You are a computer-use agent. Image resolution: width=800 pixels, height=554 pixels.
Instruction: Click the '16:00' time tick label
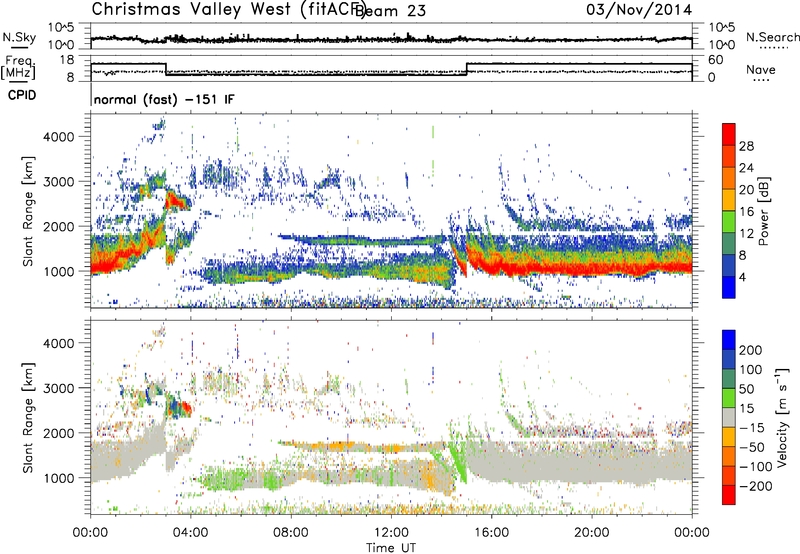(491, 533)
